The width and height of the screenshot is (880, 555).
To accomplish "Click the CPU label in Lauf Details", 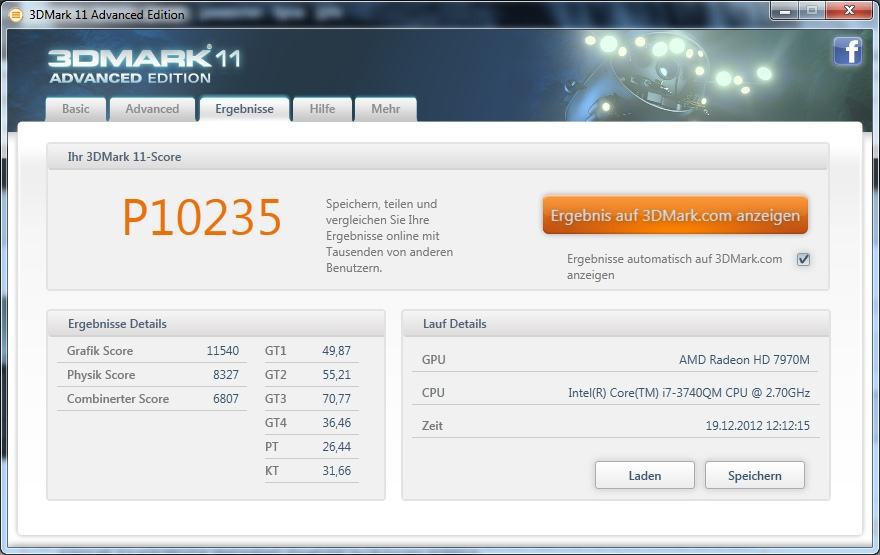I will tap(433, 393).
